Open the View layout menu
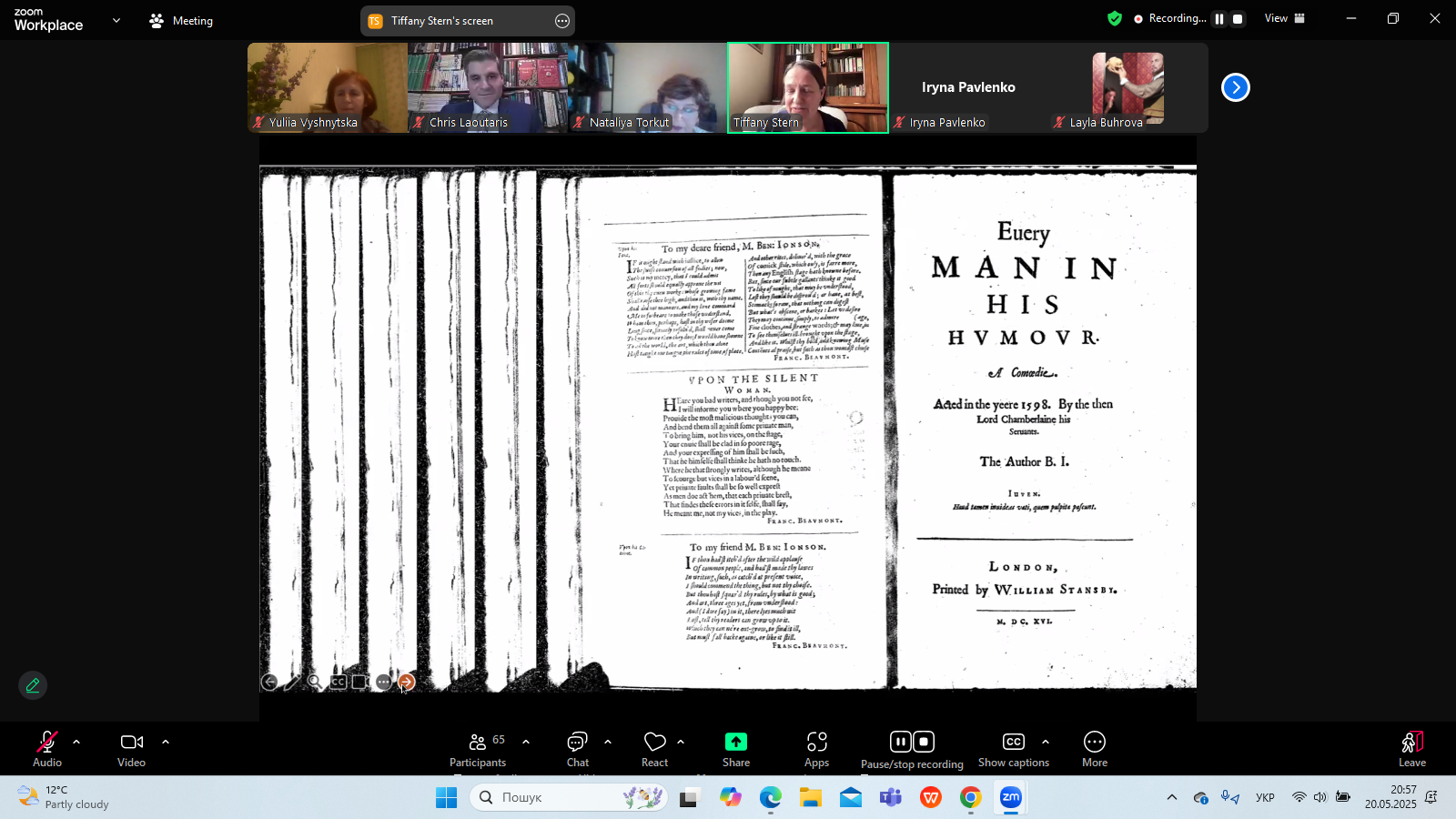This screenshot has width=1456, height=819. coord(1284,18)
